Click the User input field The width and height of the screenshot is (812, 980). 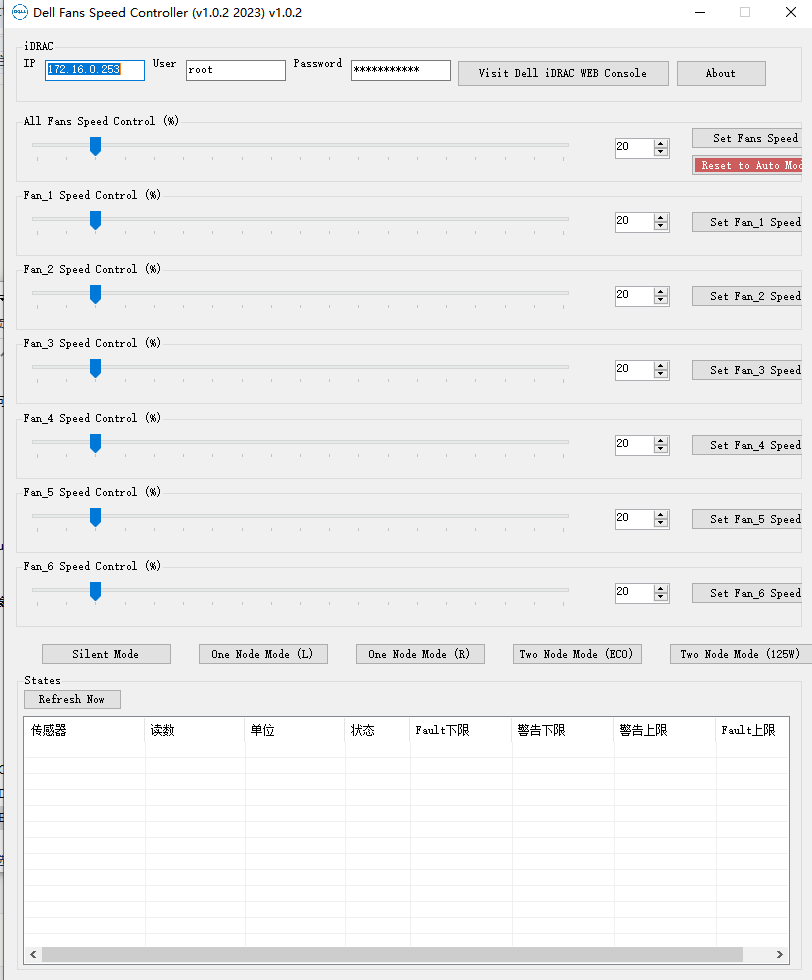[236, 70]
